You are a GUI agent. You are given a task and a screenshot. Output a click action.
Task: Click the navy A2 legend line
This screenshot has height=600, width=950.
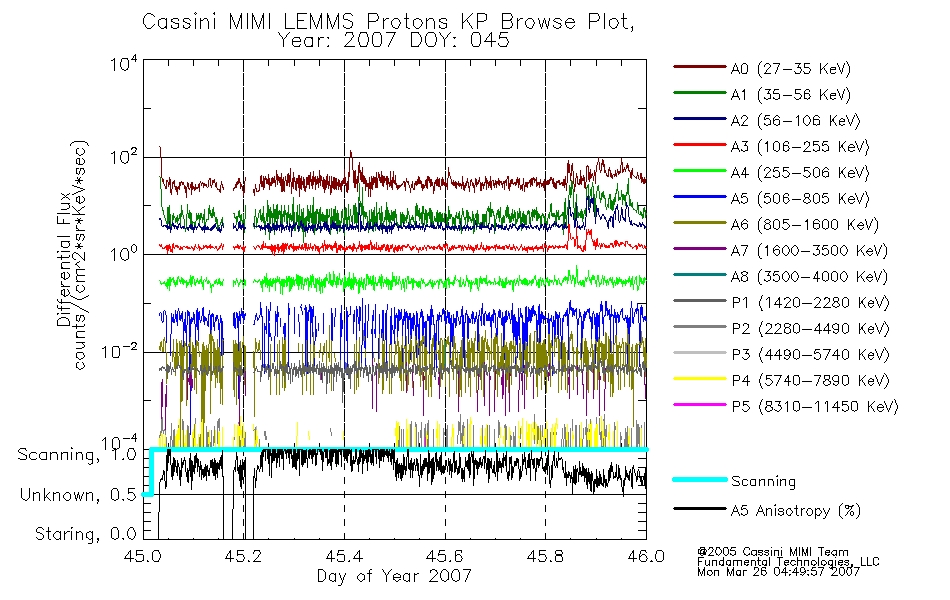pyautogui.click(x=699, y=119)
